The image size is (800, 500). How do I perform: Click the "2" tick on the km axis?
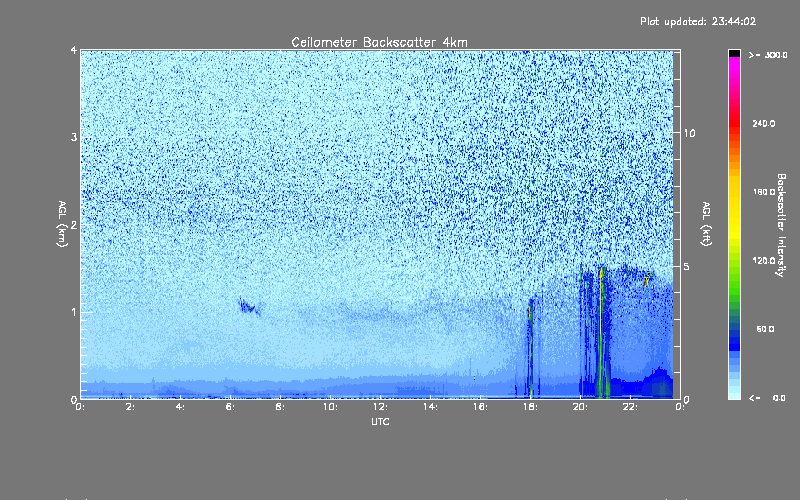coord(74,224)
